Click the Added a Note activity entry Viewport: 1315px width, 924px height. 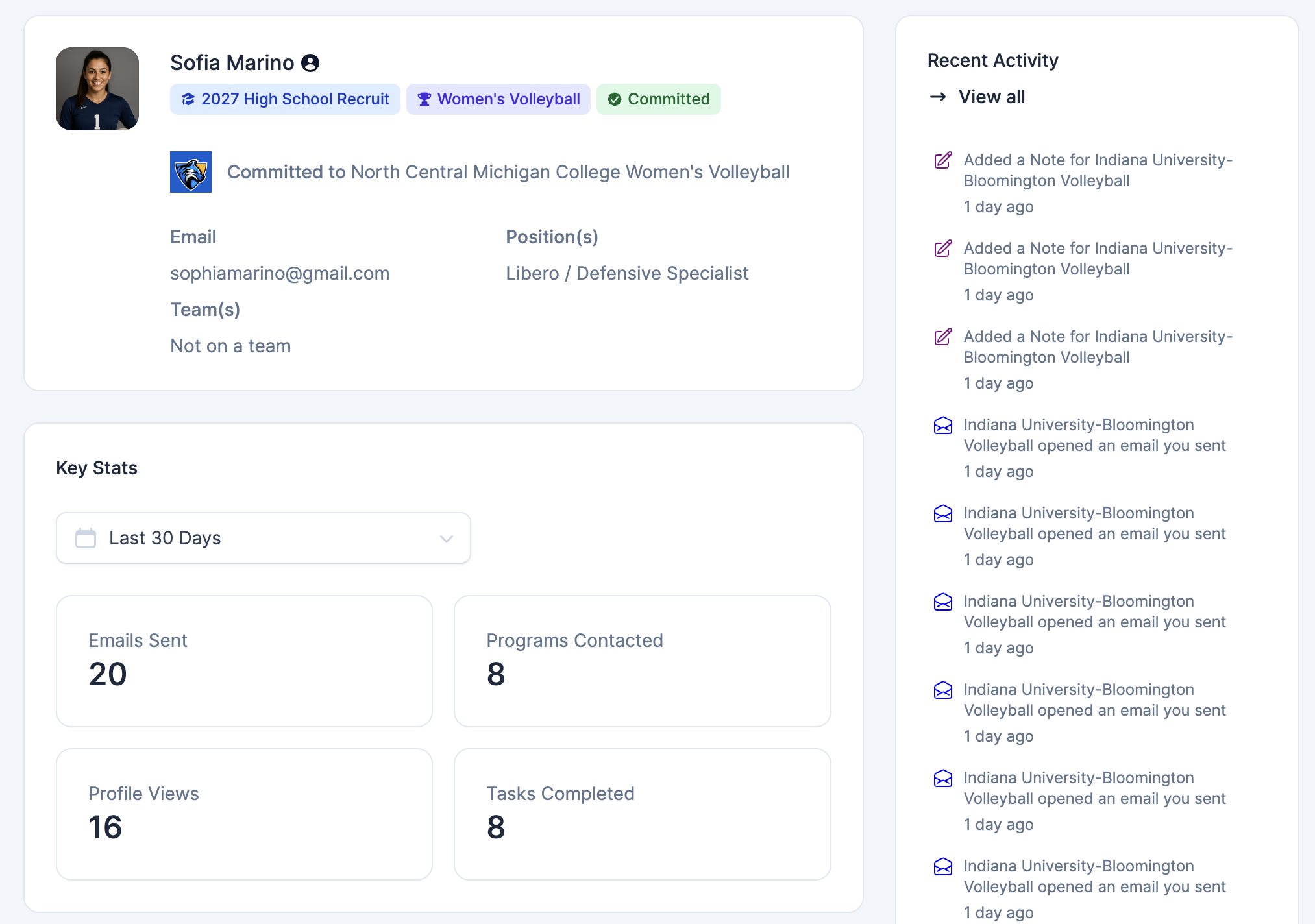pos(1097,170)
